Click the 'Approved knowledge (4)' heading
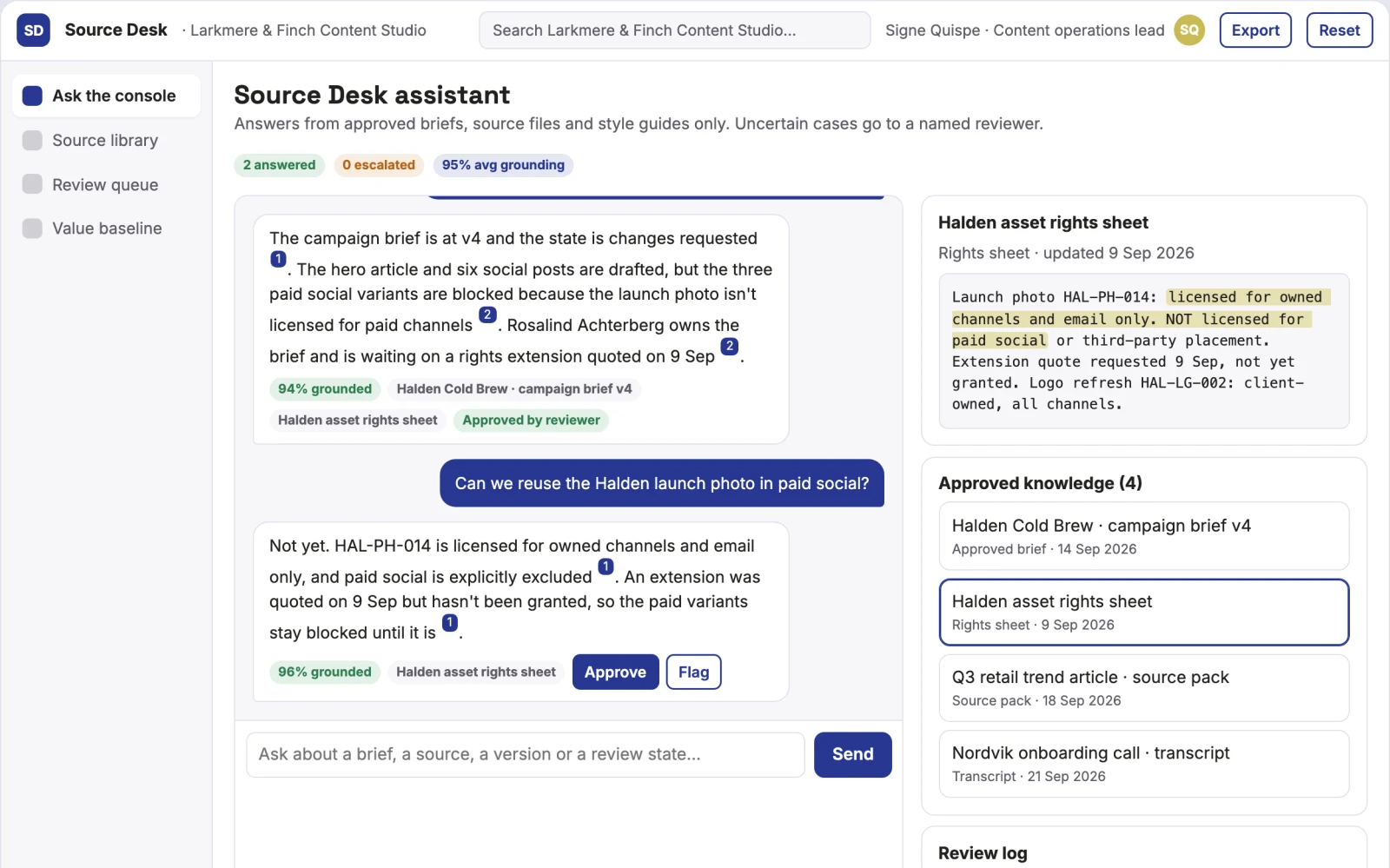1390x868 pixels. (x=1040, y=483)
